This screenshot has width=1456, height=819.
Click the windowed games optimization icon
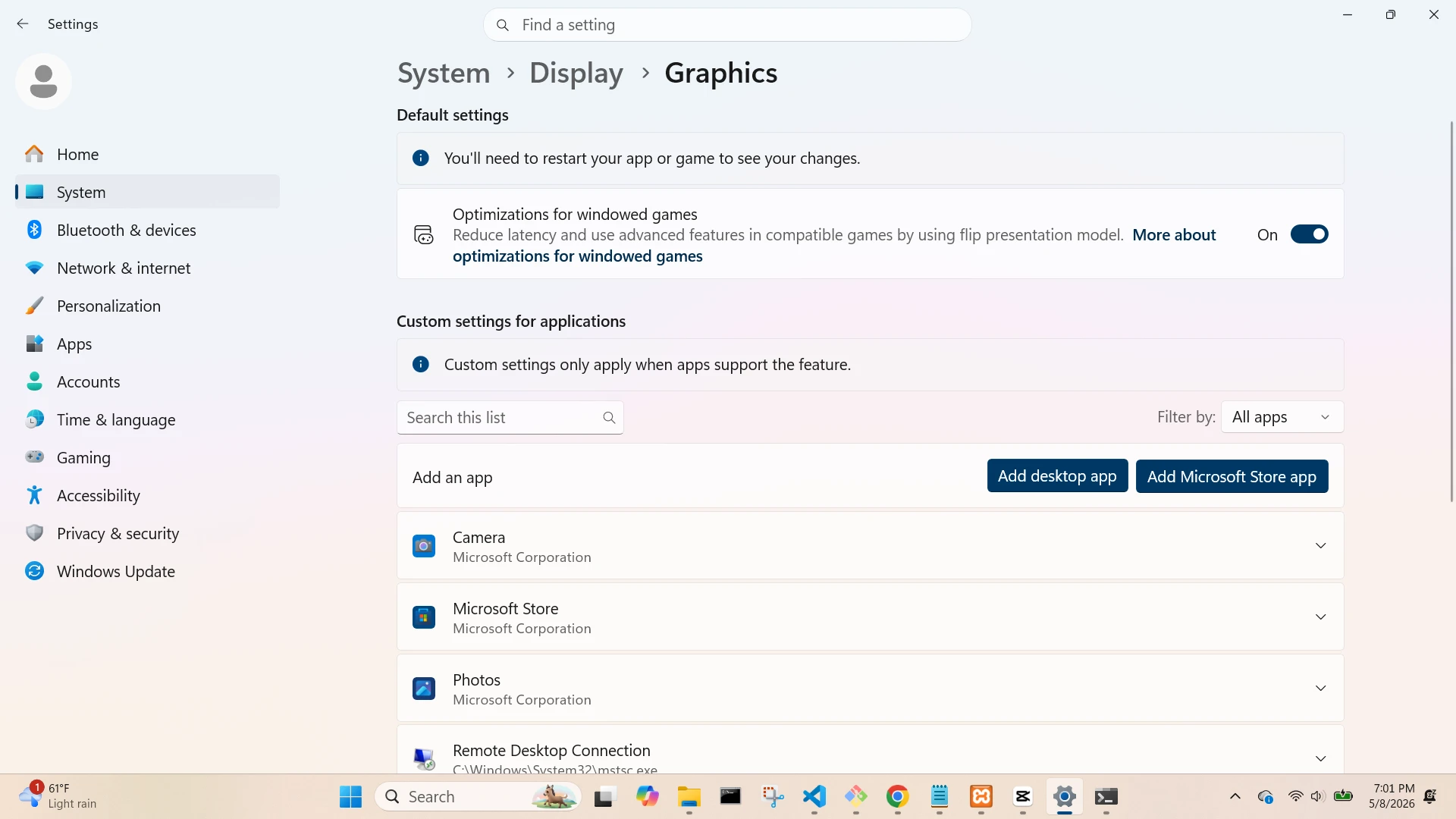423,234
